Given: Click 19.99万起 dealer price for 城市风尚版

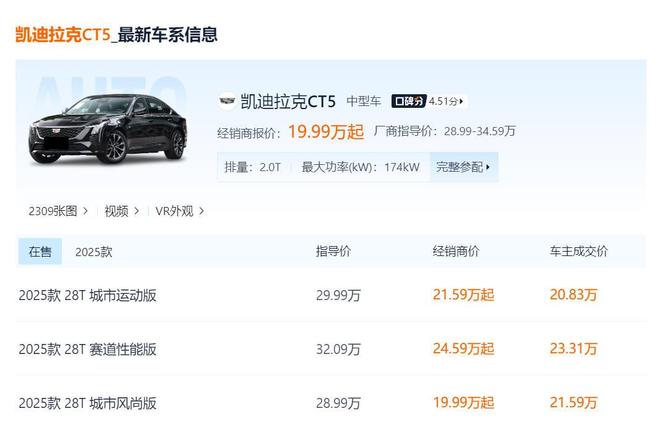Looking at the screenshot, I should click(x=463, y=403).
